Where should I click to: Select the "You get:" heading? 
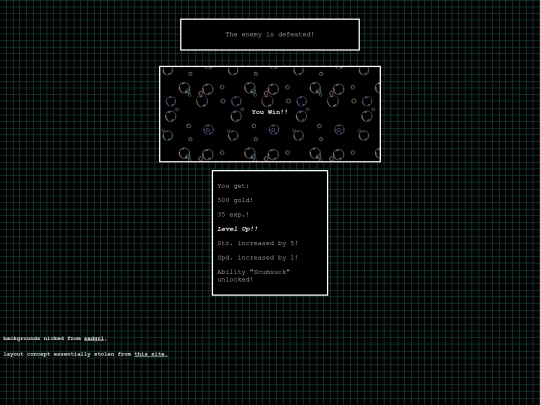(x=233, y=186)
